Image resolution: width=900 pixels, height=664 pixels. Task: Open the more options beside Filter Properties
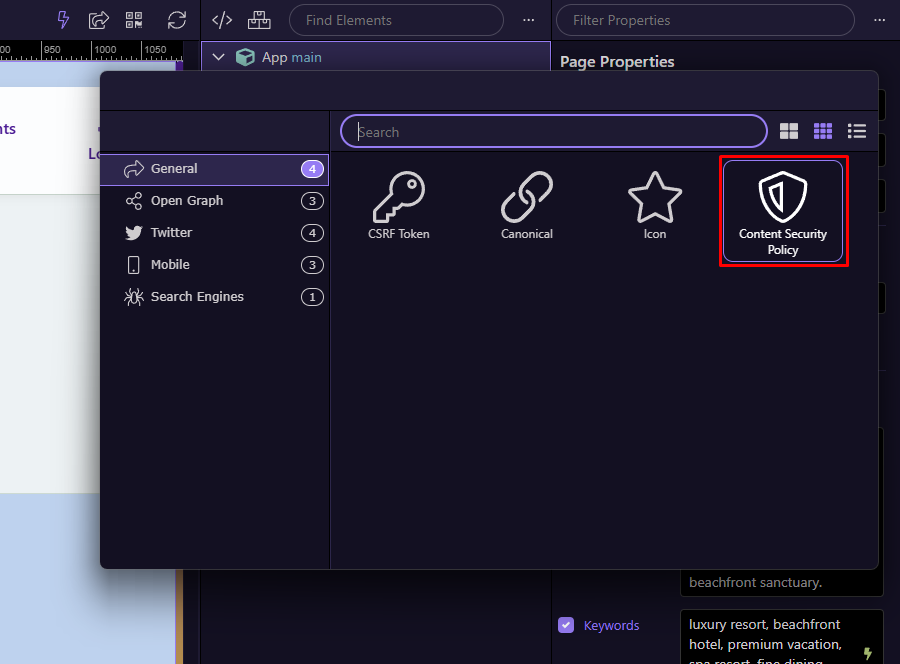point(879,20)
